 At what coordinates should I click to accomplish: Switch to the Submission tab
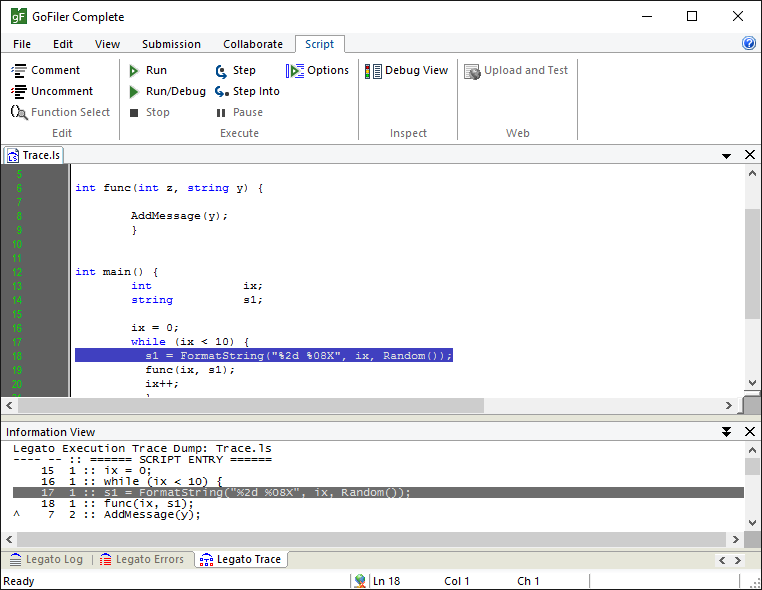(171, 44)
